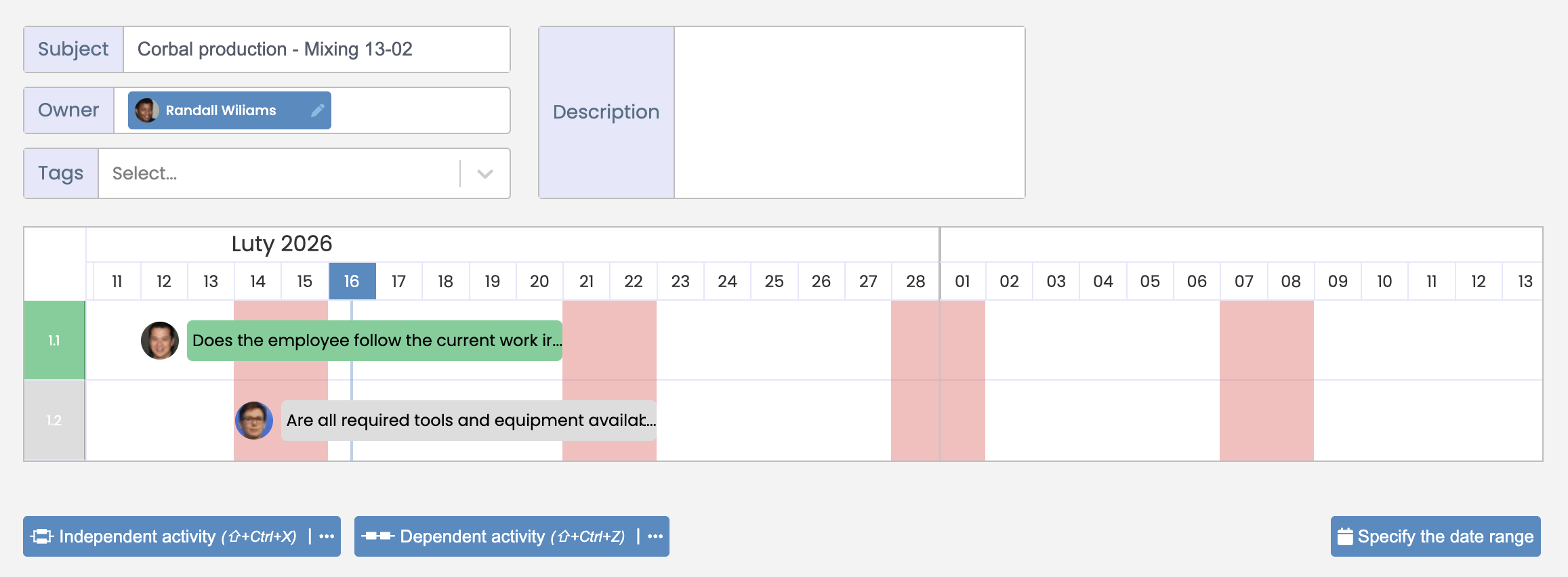This screenshot has width=1568, height=577.
Task: Click Randall Wiliams avatar in Owner field
Action: click(146, 110)
